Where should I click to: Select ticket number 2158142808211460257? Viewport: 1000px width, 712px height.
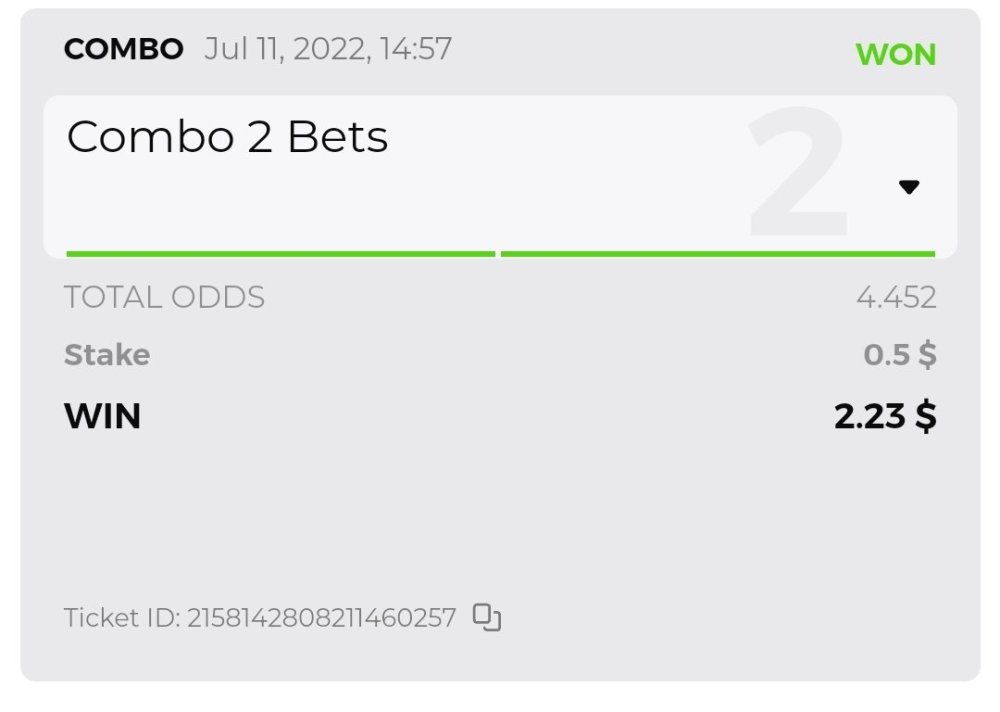(321, 618)
